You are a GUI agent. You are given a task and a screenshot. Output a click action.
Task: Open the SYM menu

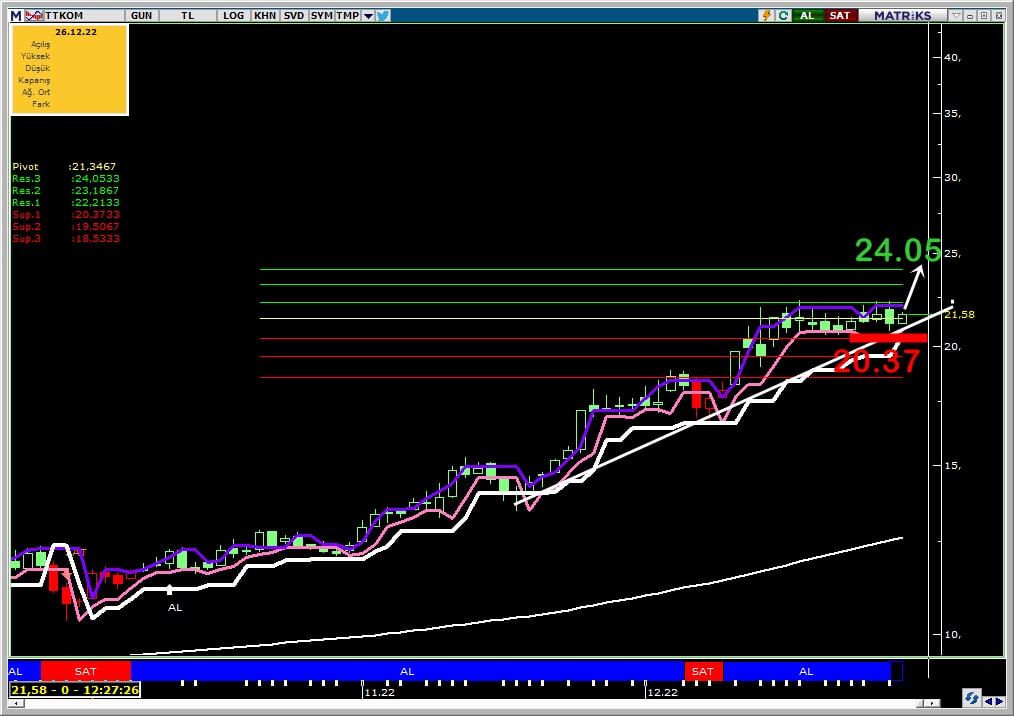pos(321,15)
